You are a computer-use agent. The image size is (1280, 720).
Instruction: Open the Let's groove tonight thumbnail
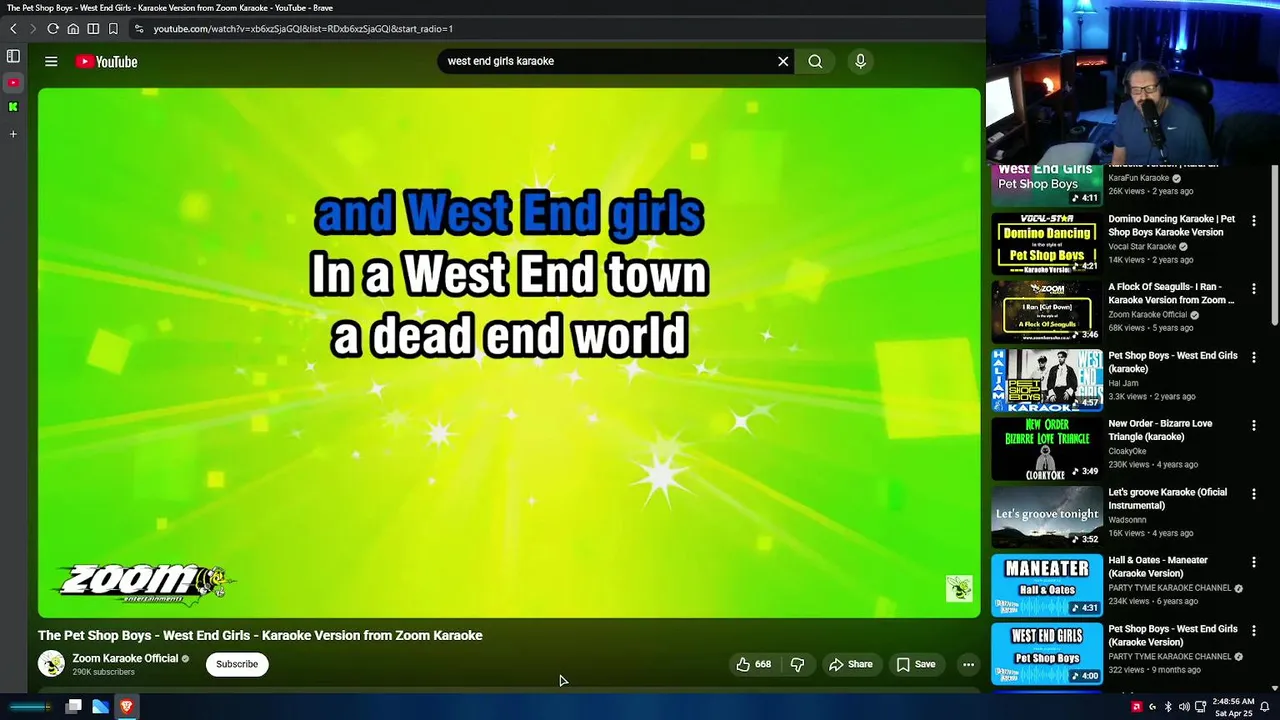[1047, 516]
